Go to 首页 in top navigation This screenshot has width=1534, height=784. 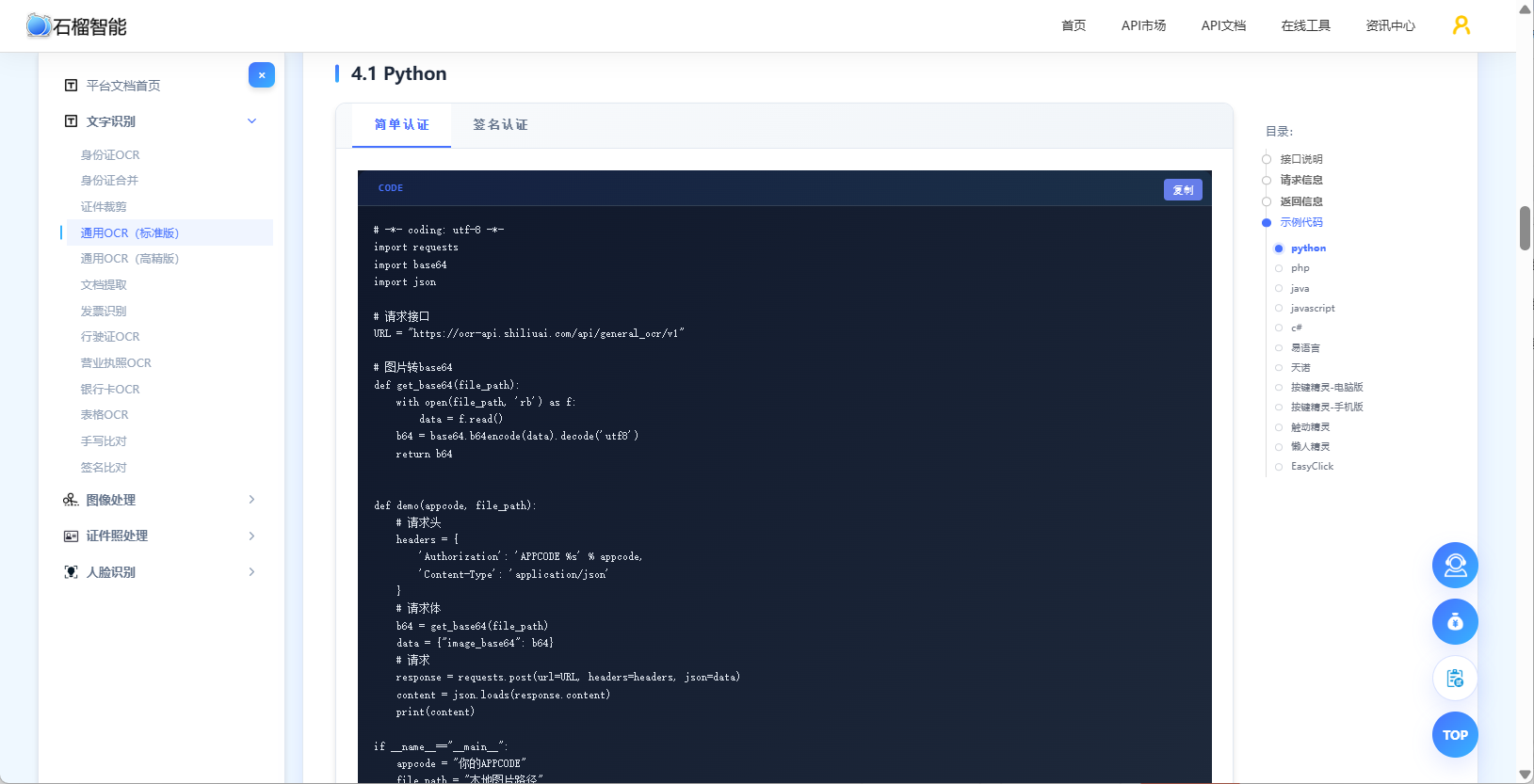click(x=1074, y=26)
